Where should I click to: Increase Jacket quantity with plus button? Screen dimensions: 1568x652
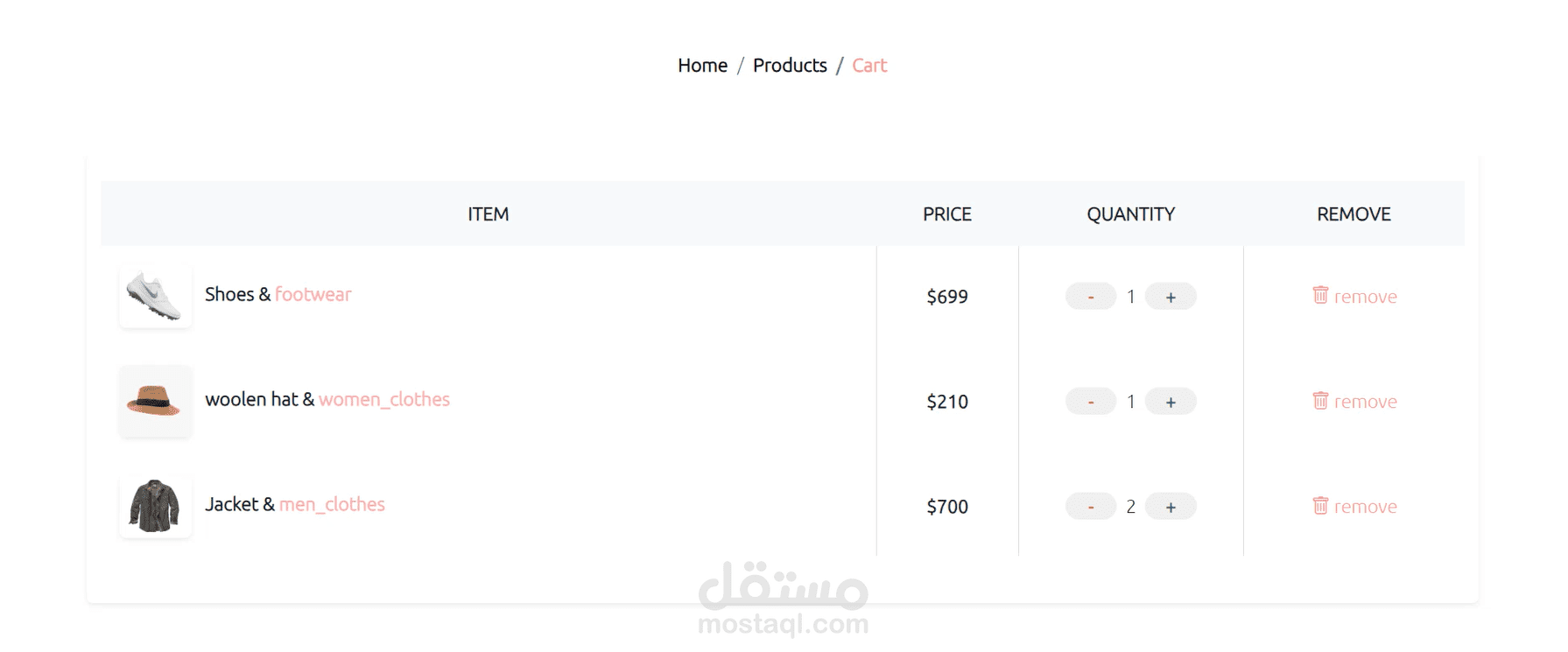1171,507
